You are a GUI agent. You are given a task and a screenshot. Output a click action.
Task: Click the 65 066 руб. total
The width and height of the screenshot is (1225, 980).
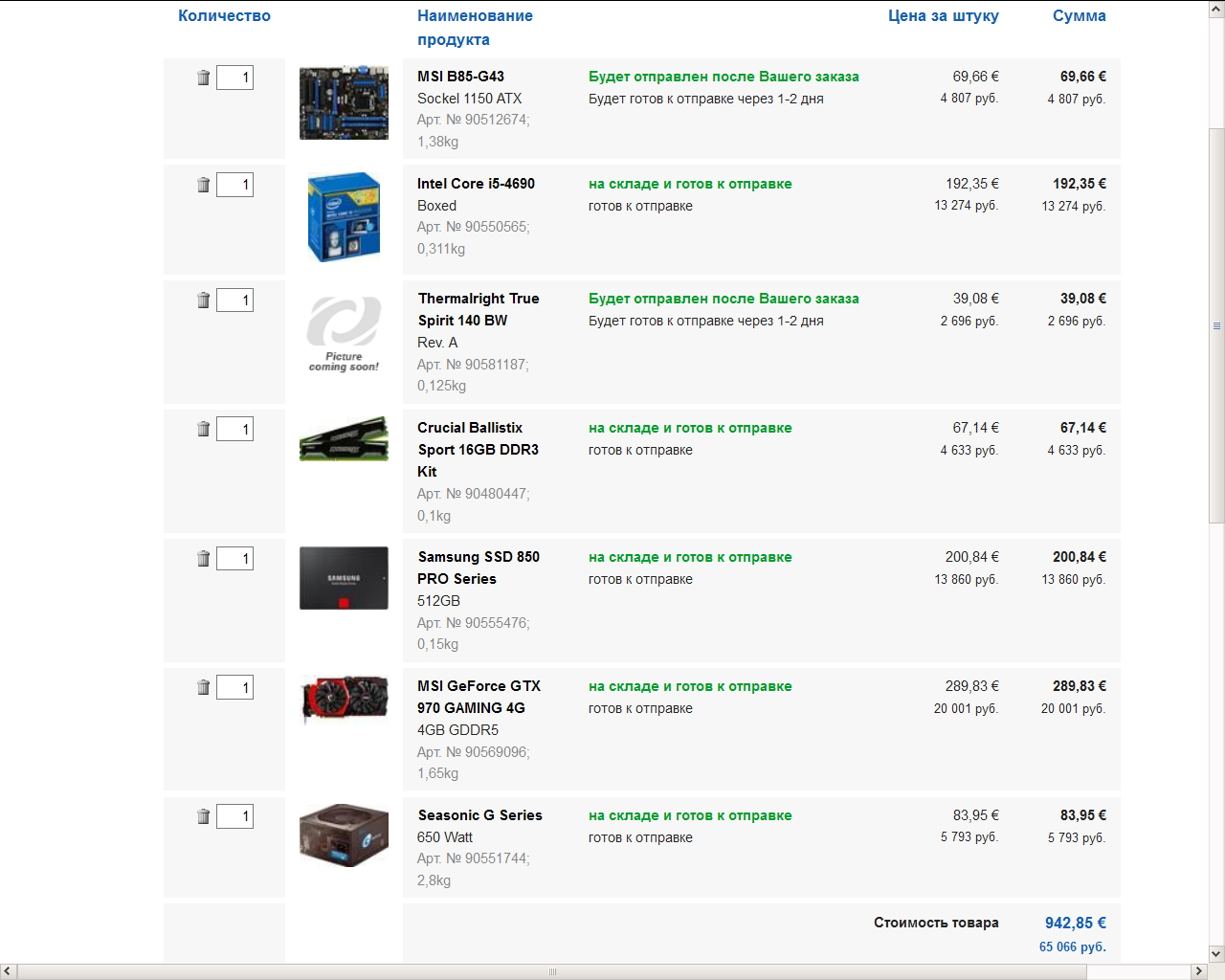click(x=1072, y=947)
